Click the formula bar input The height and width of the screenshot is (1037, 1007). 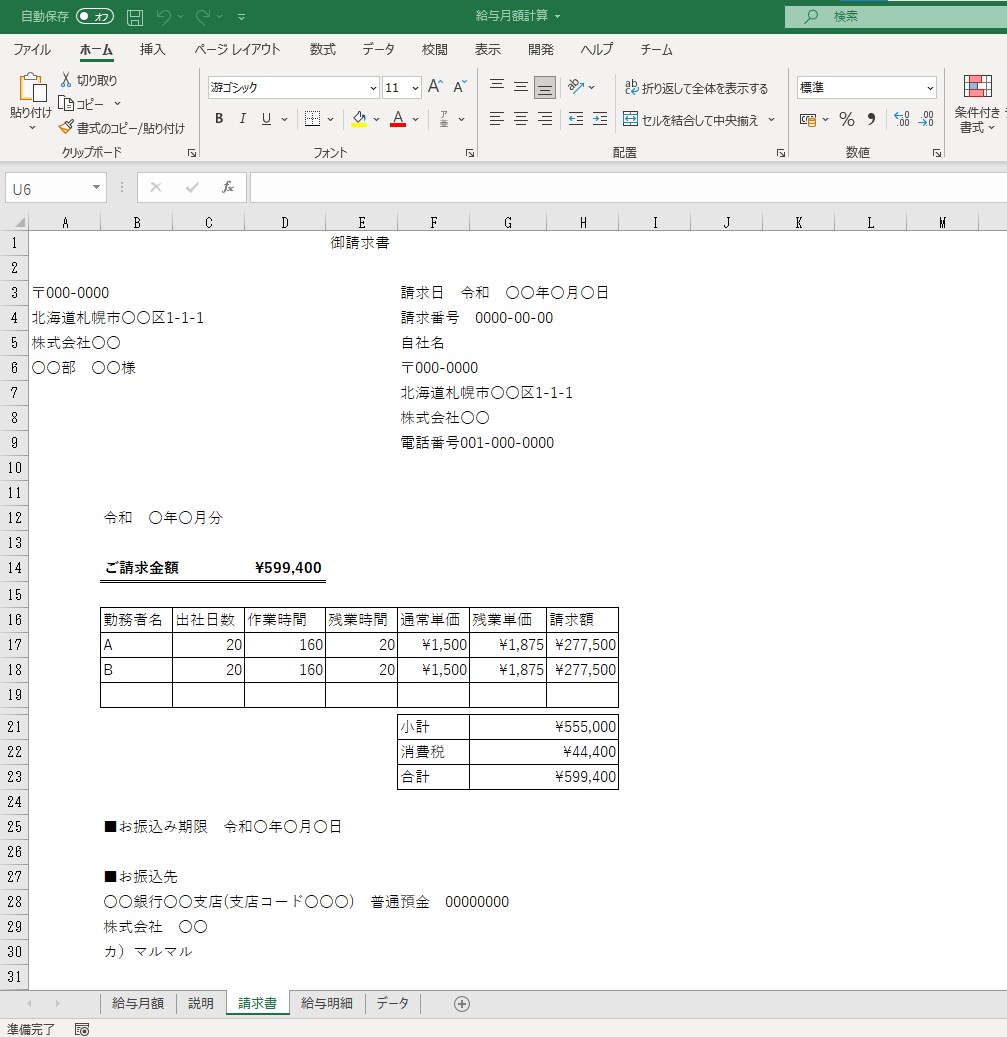click(628, 188)
